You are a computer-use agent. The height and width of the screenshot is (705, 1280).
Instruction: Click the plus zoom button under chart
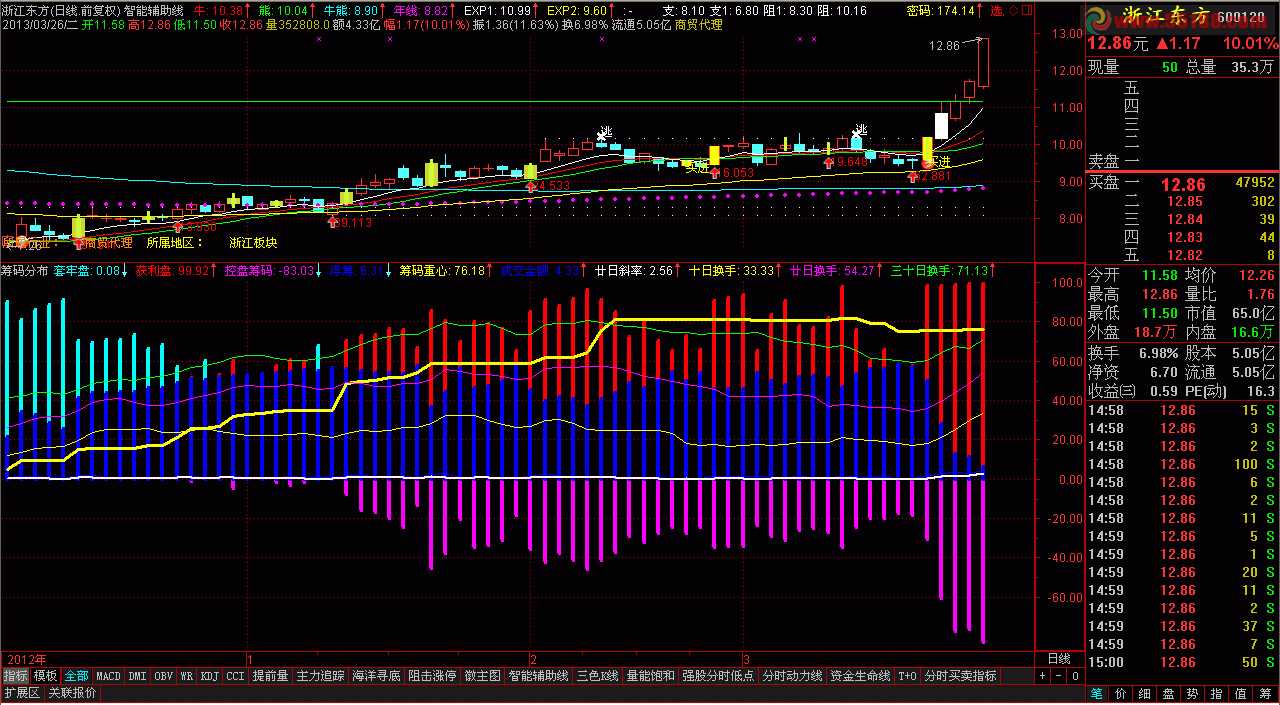(1043, 676)
